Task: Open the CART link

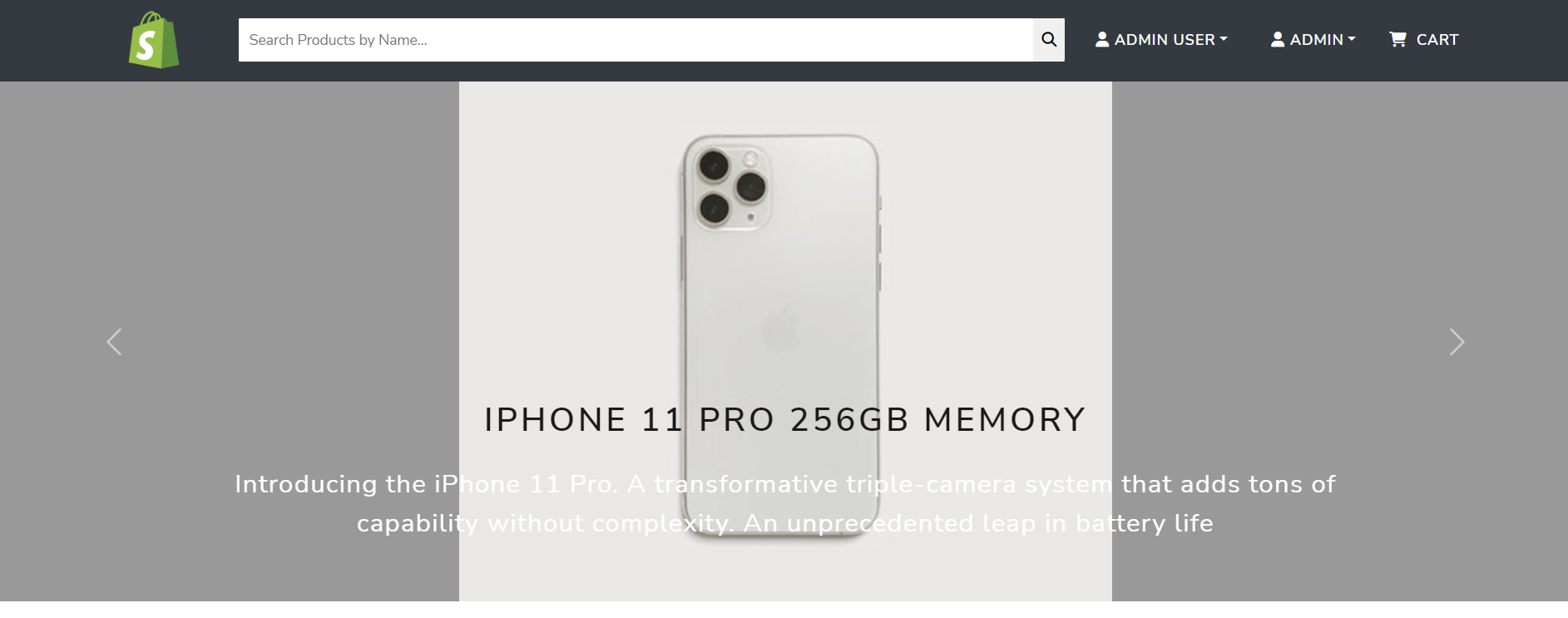Action: pos(1424,39)
